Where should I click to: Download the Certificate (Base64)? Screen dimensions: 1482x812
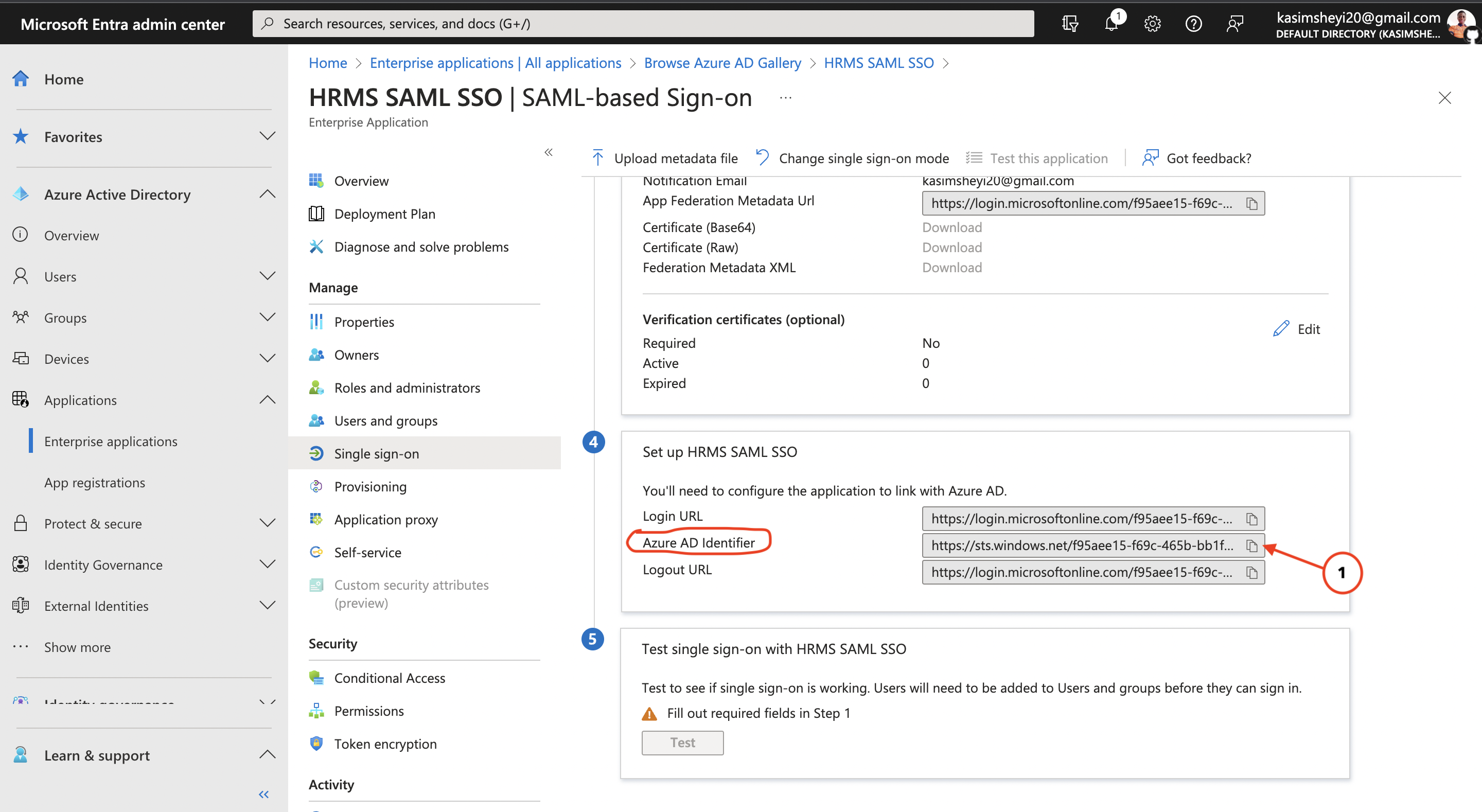pyautogui.click(x=951, y=227)
